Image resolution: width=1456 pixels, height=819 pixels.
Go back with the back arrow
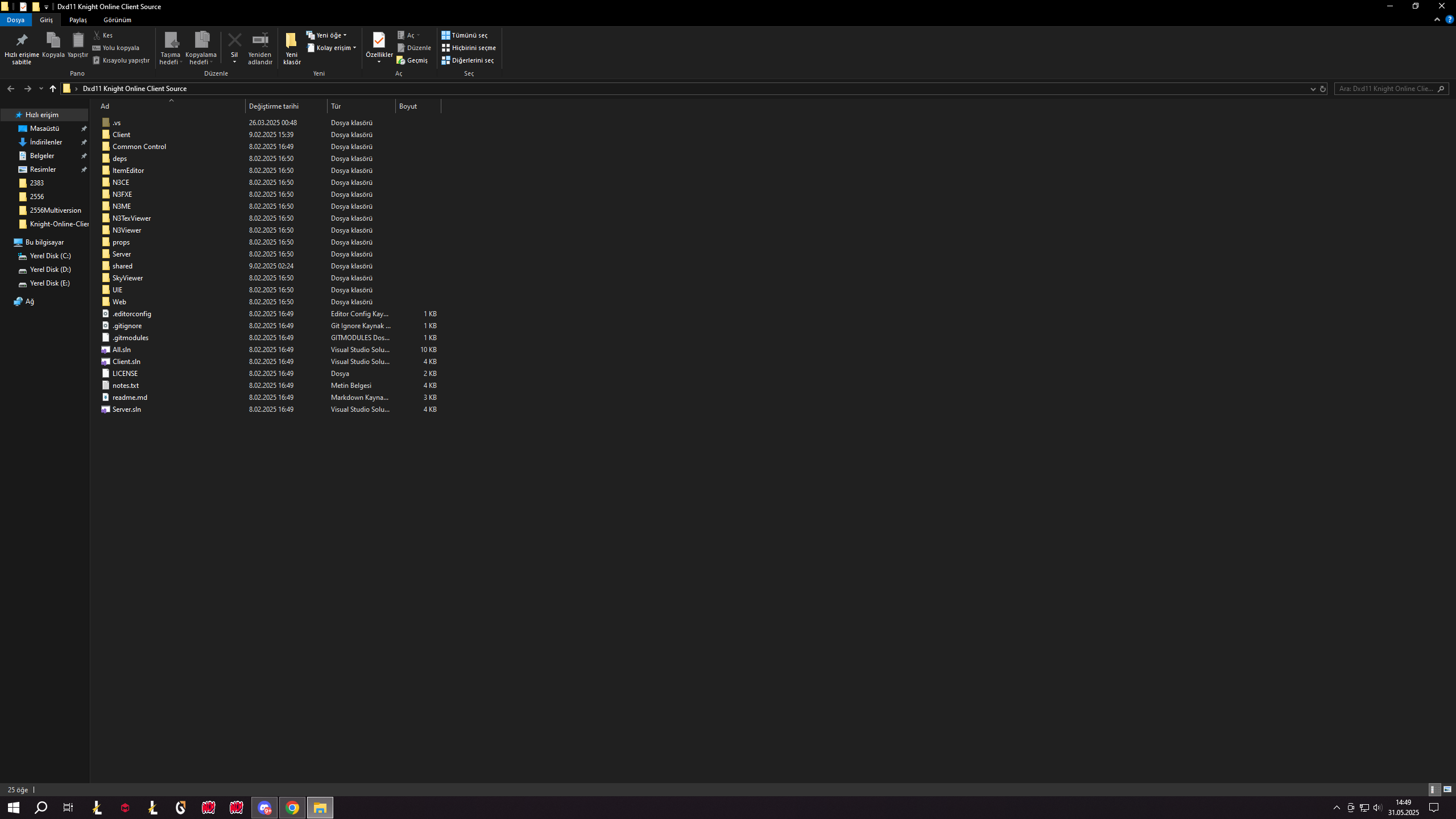point(11,89)
